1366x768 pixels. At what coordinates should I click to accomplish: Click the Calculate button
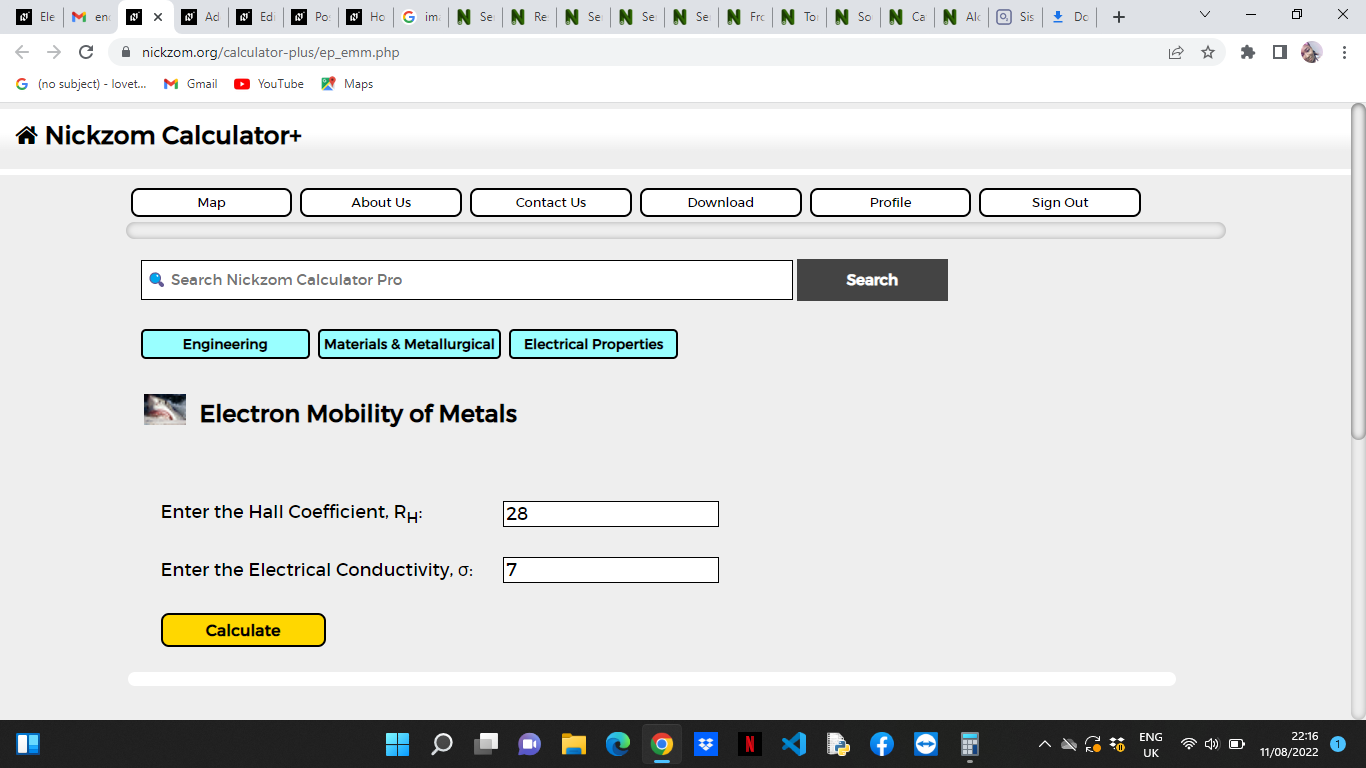243,630
